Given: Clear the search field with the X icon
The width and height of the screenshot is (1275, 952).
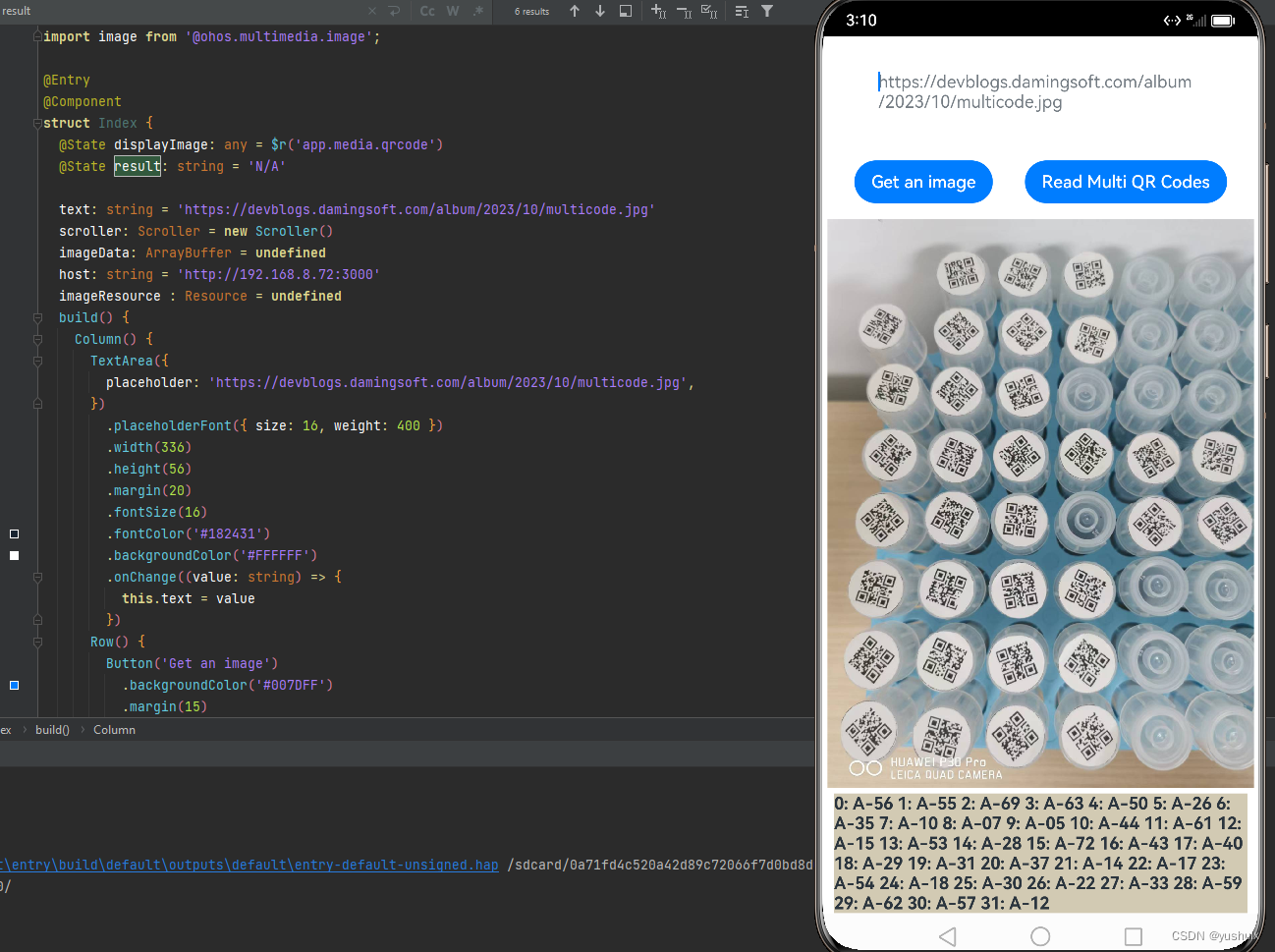Looking at the screenshot, I should click(x=372, y=11).
